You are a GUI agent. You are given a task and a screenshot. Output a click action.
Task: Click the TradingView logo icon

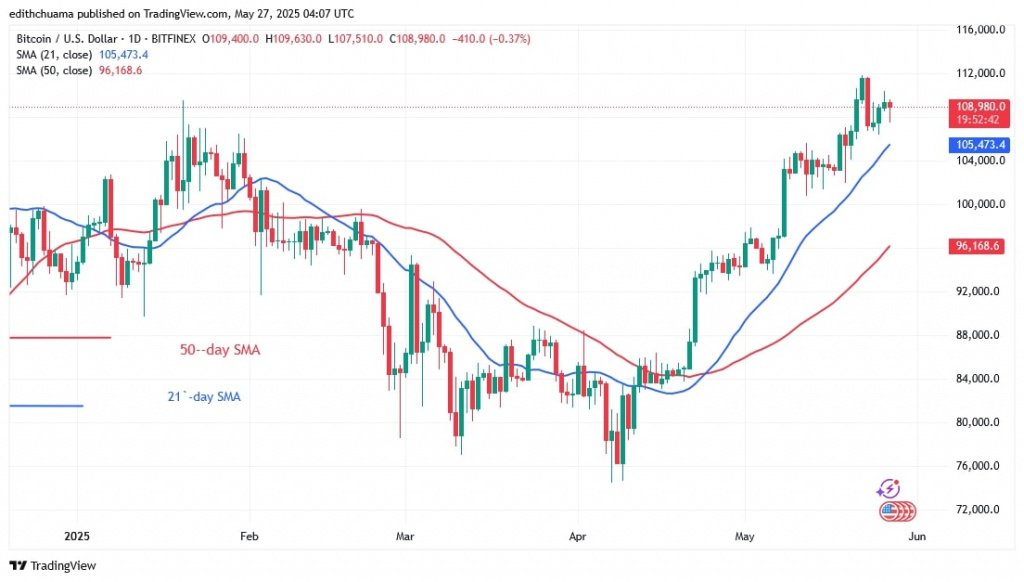tap(19, 565)
